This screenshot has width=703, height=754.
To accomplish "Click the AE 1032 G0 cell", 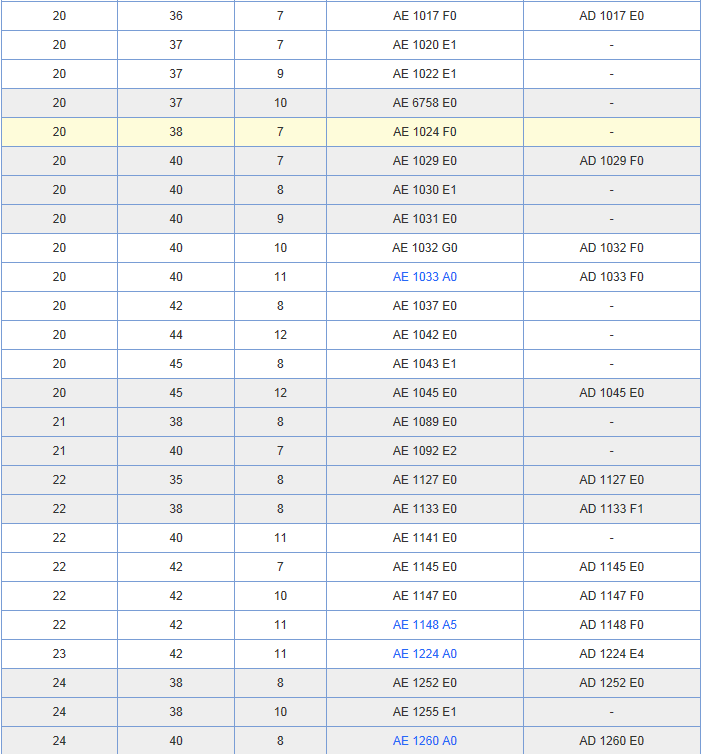I will coord(424,248).
